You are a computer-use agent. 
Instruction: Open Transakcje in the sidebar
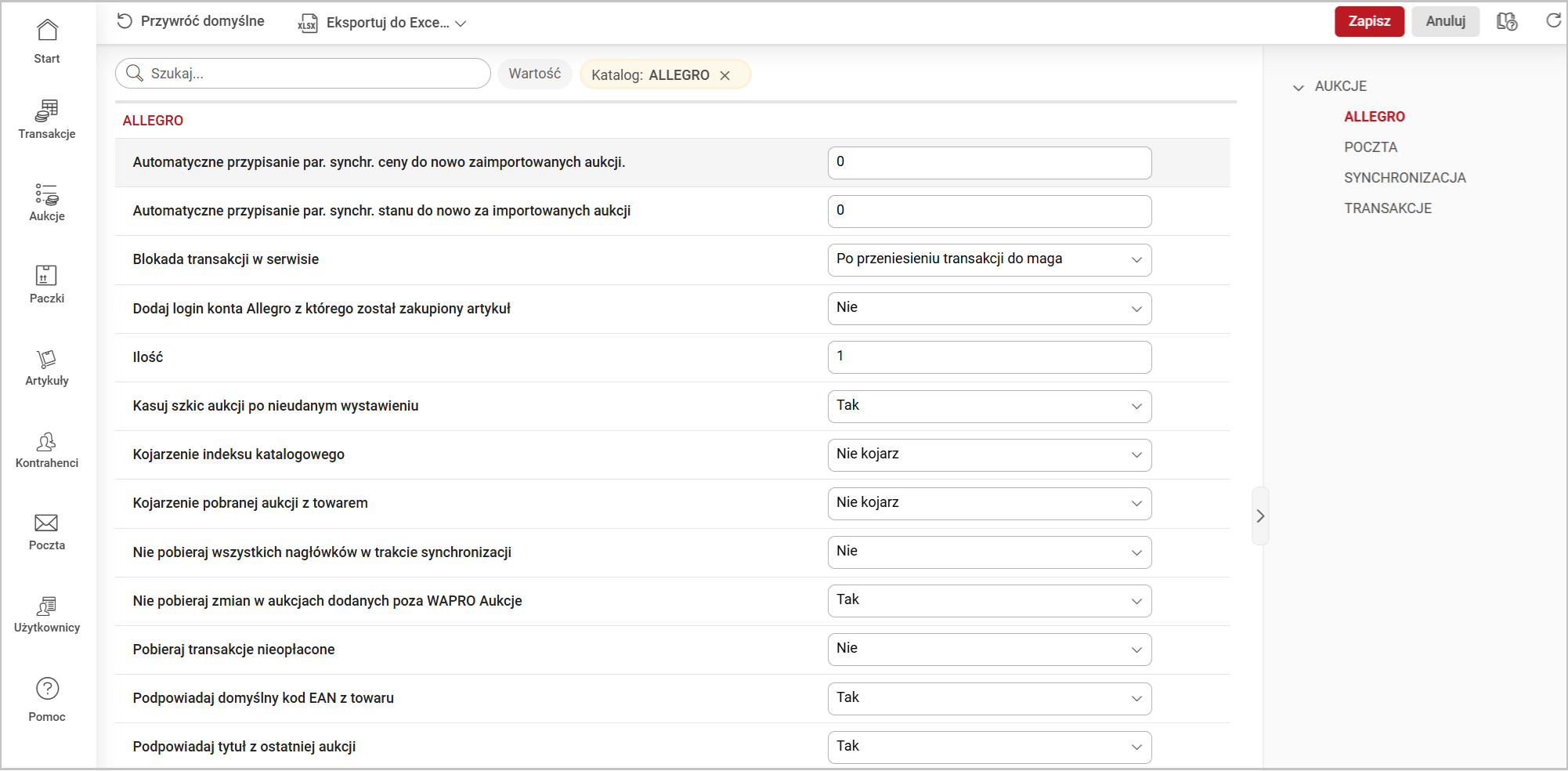coord(47,119)
